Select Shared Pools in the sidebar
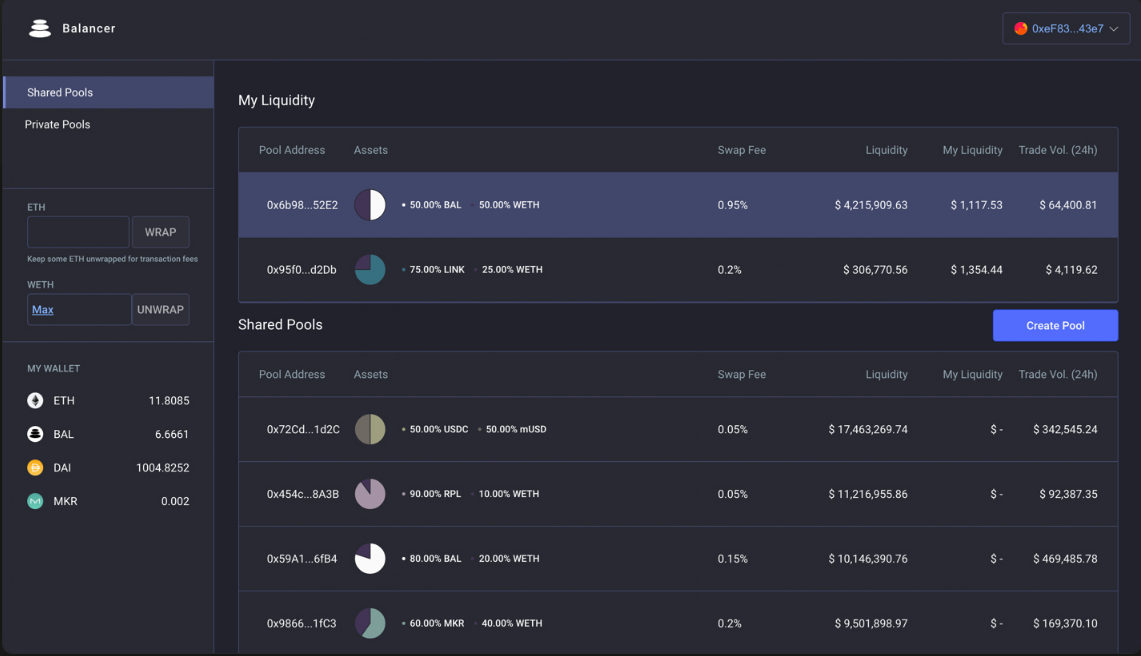The height and width of the screenshot is (656, 1141). 61,92
